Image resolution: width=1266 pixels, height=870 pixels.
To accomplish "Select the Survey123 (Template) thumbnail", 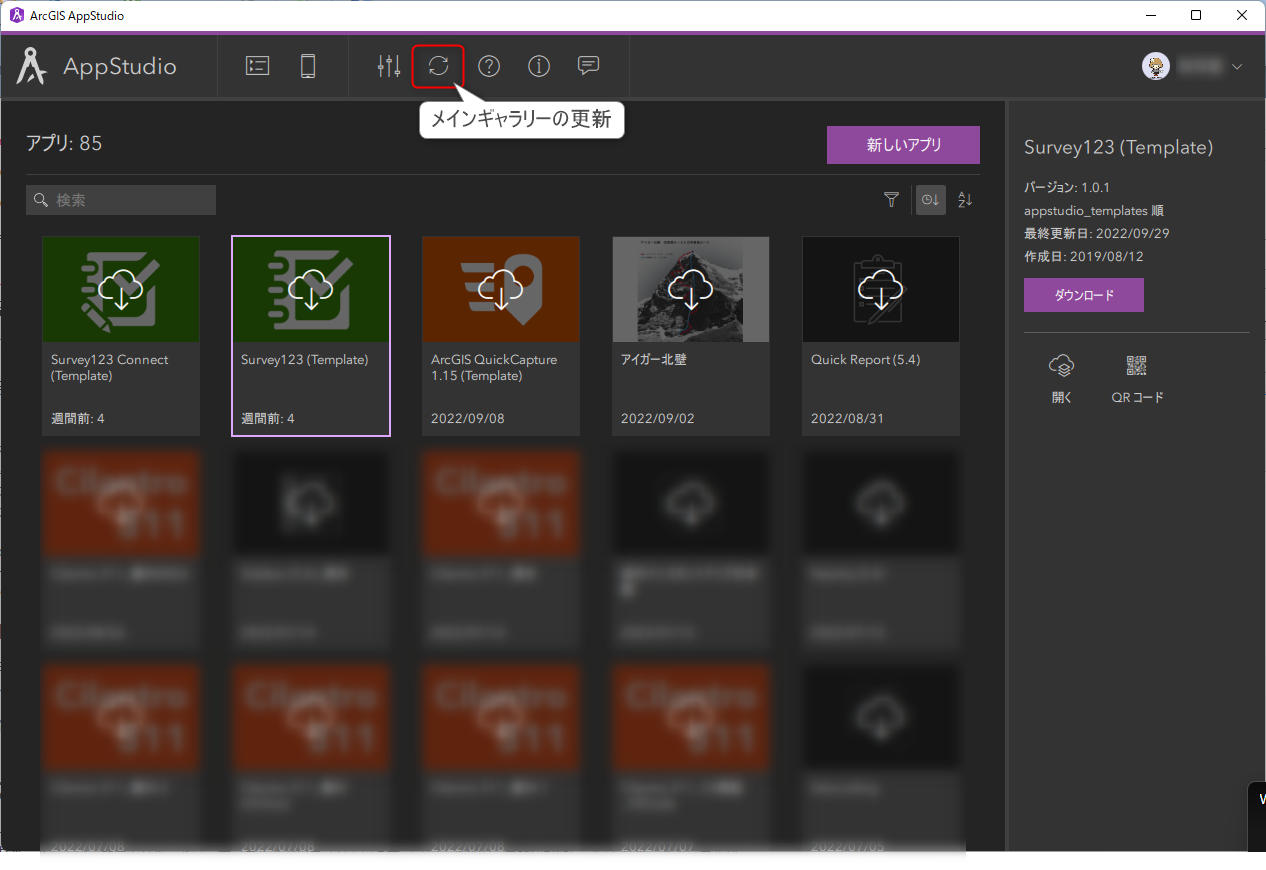I will coord(311,290).
